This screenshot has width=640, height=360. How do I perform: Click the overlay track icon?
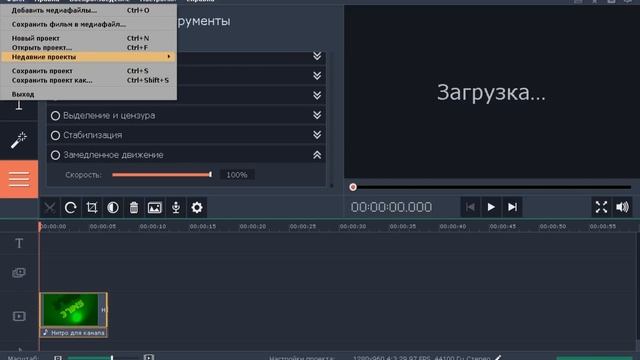point(19,273)
